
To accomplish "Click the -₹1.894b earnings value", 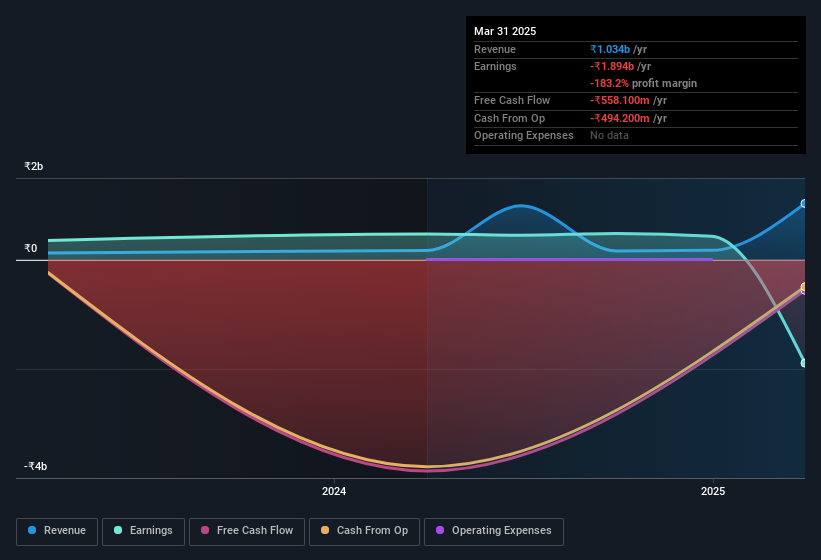I will [x=612, y=66].
